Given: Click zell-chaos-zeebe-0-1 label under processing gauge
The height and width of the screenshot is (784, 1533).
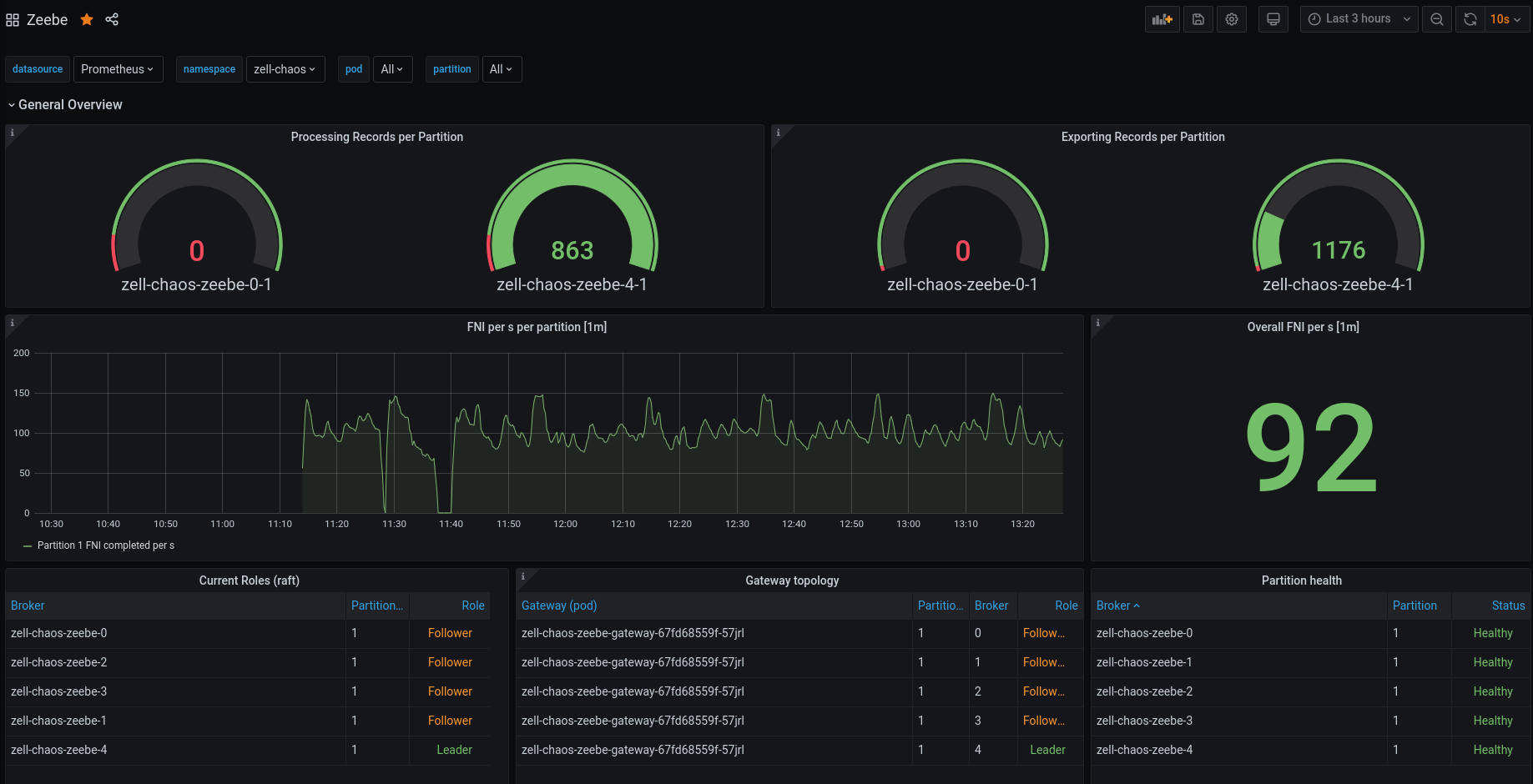Looking at the screenshot, I should pos(196,284).
